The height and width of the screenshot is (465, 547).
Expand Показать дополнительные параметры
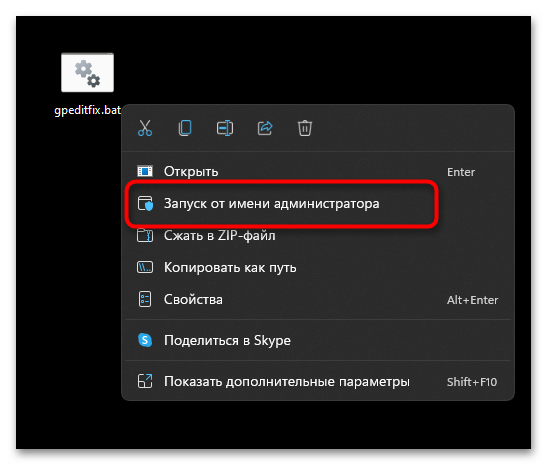point(317,382)
